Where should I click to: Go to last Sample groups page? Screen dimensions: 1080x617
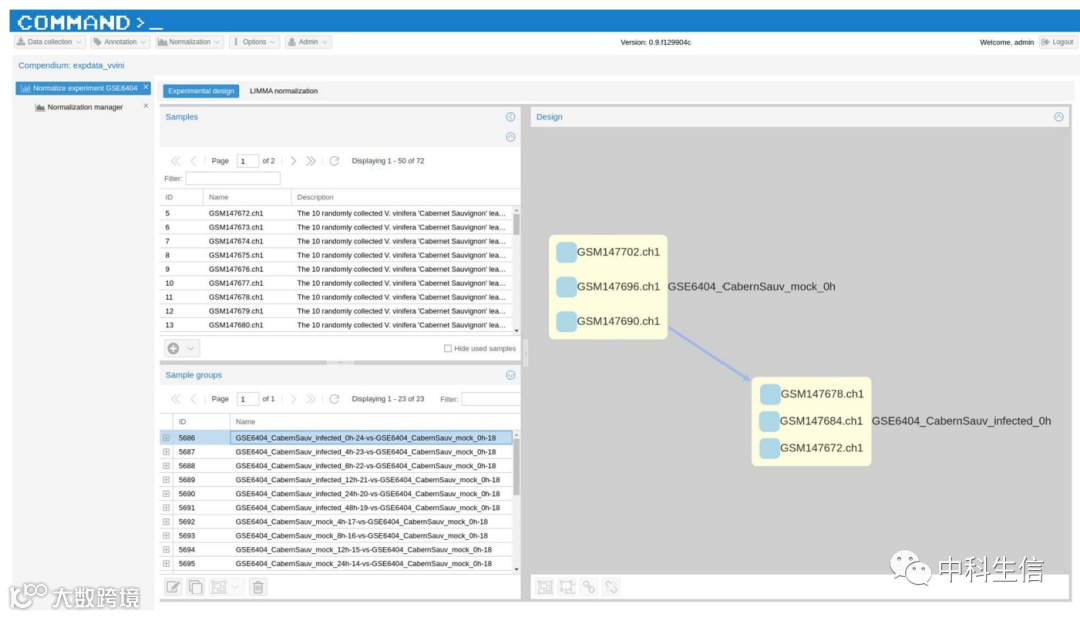(x=311, y=399)
